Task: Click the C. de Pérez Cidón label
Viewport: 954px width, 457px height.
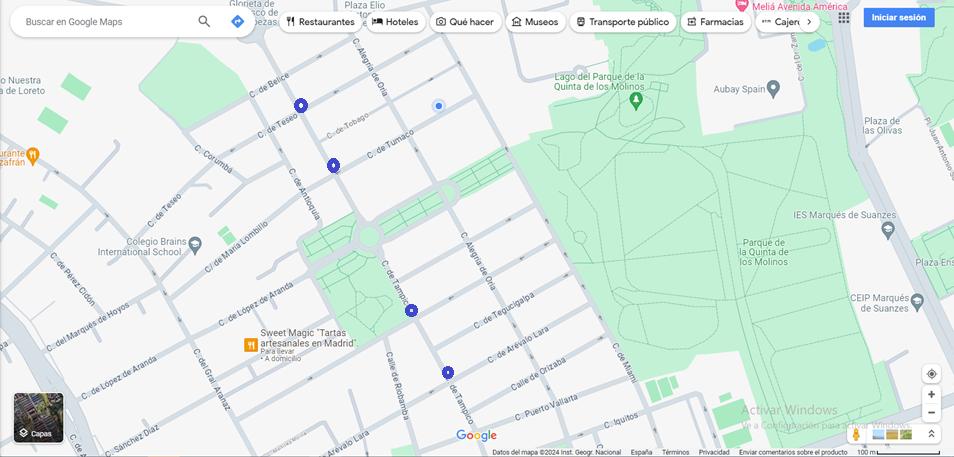Action: (x=72, y=278)
